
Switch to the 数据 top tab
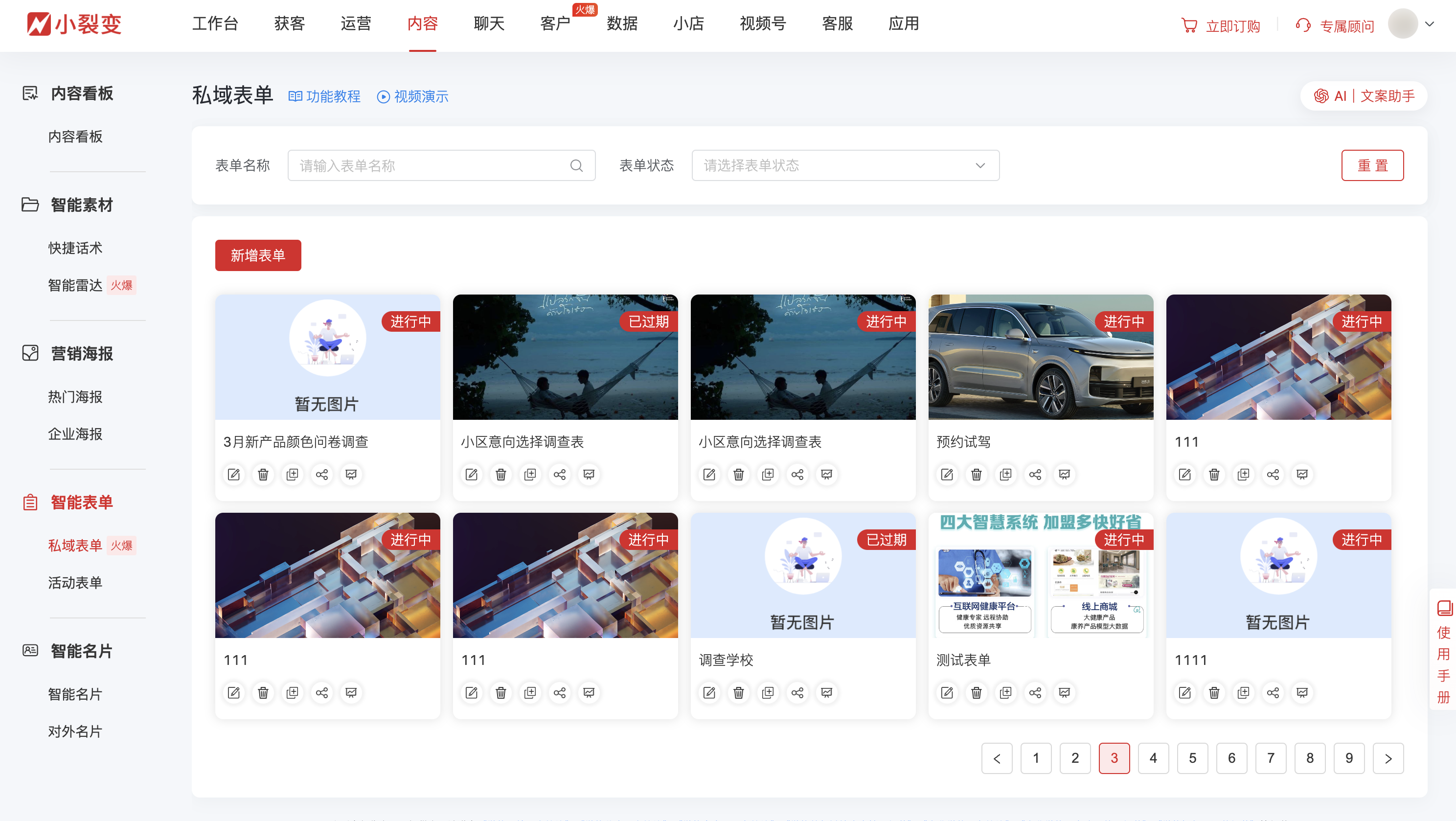pyautogui.click(x=622, y=24)
